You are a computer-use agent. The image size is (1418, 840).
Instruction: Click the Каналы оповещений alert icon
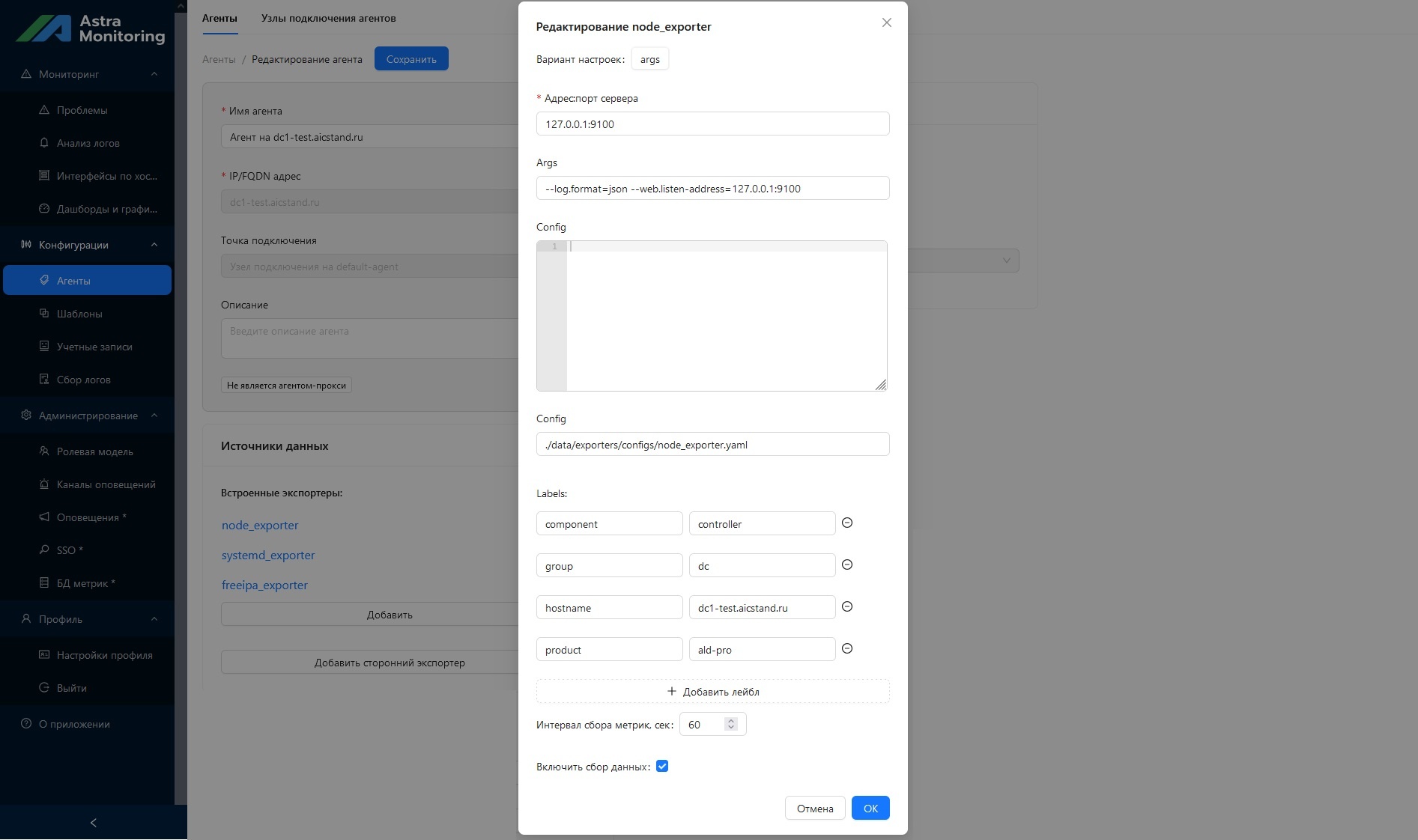44,484
